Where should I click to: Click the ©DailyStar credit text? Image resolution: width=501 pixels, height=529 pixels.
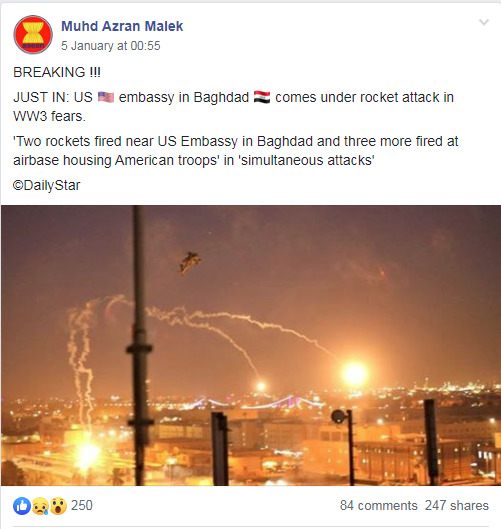[47, 185]
